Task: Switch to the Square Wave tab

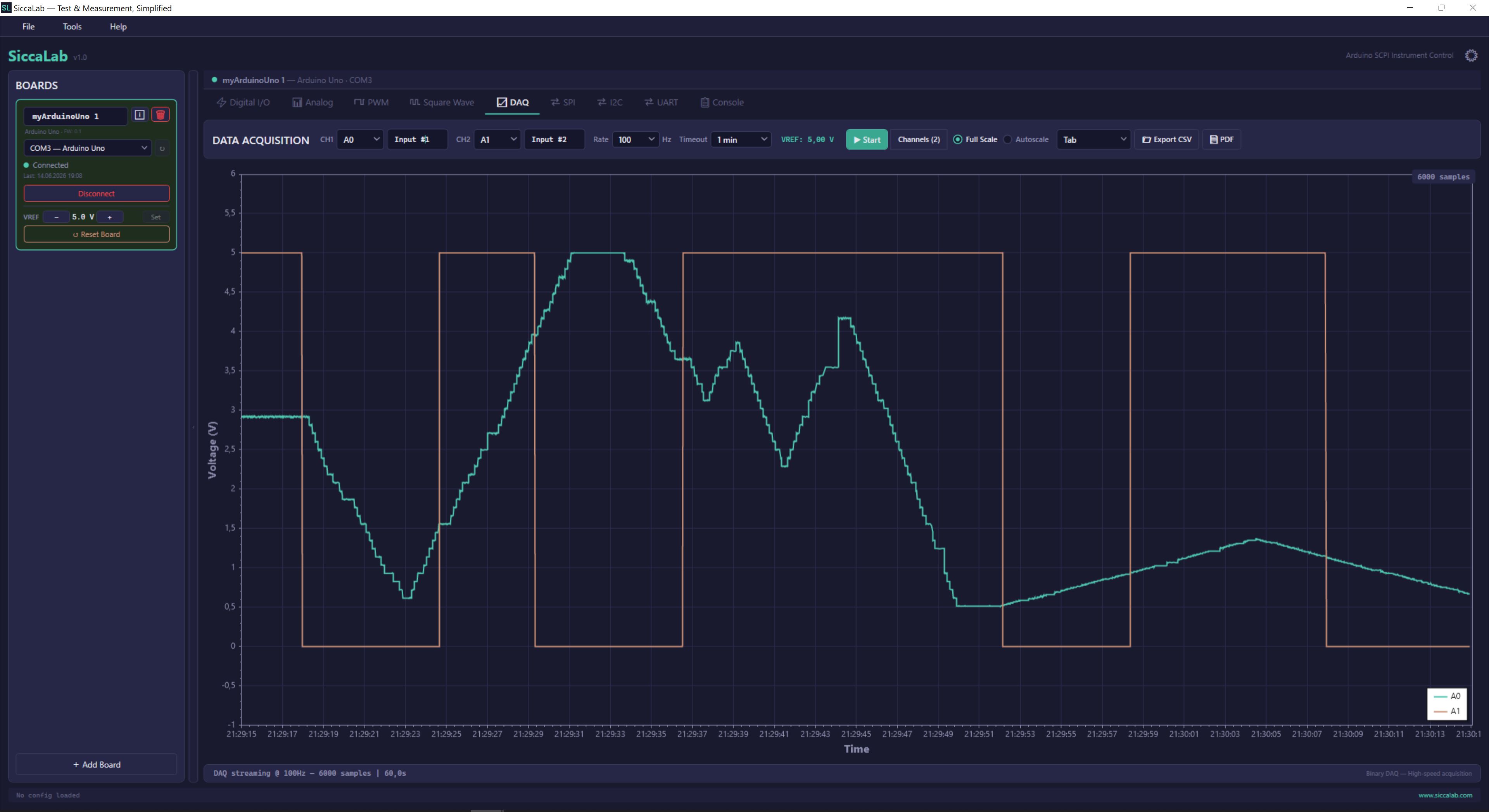Action: click(x=442, y=102)
